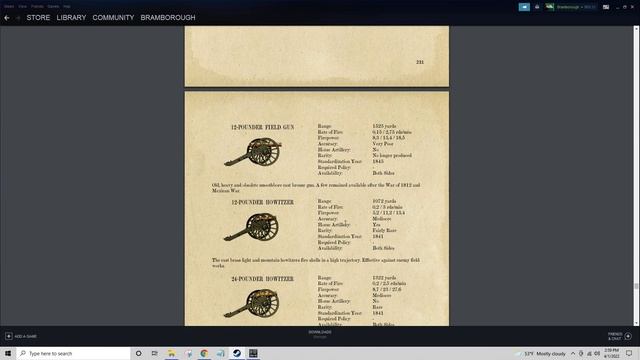This screenshot has width=640, height=360.
Task: Open the LIBRARY tab
Action: 71,18
